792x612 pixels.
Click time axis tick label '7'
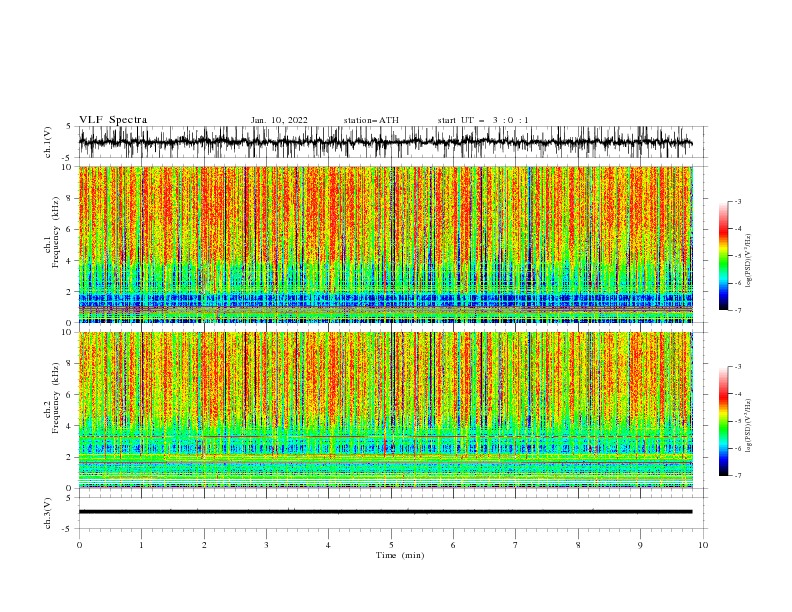516,545
